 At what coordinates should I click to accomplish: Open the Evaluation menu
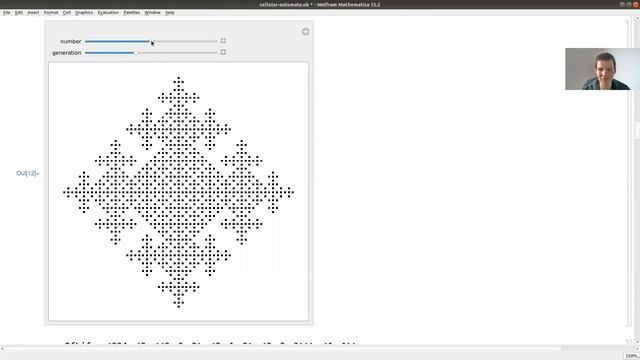click(x=108, y=13)
